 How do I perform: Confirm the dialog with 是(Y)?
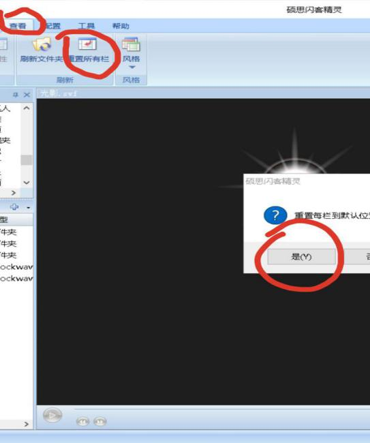click(x=301, y=257)
